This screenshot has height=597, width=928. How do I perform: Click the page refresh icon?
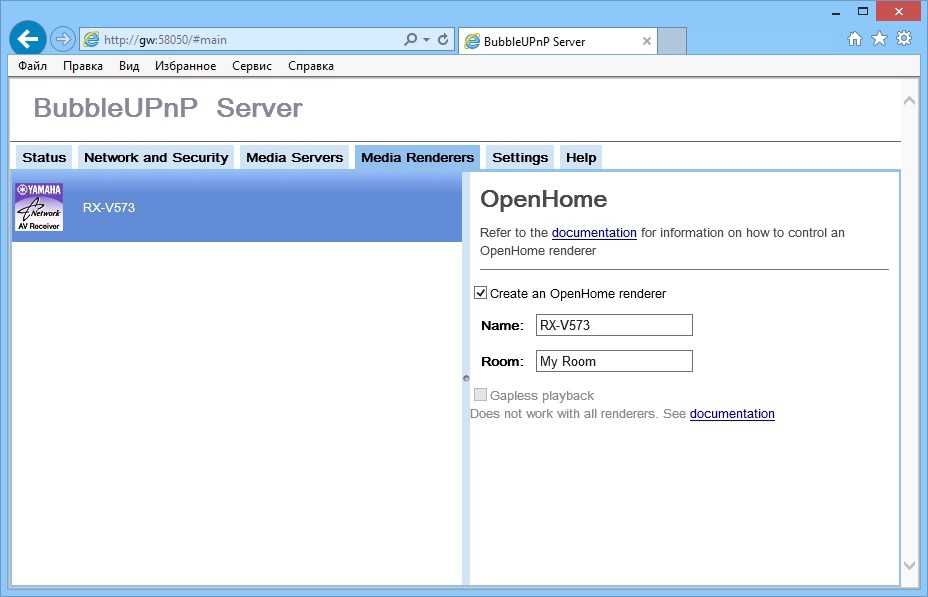[443, 40]
